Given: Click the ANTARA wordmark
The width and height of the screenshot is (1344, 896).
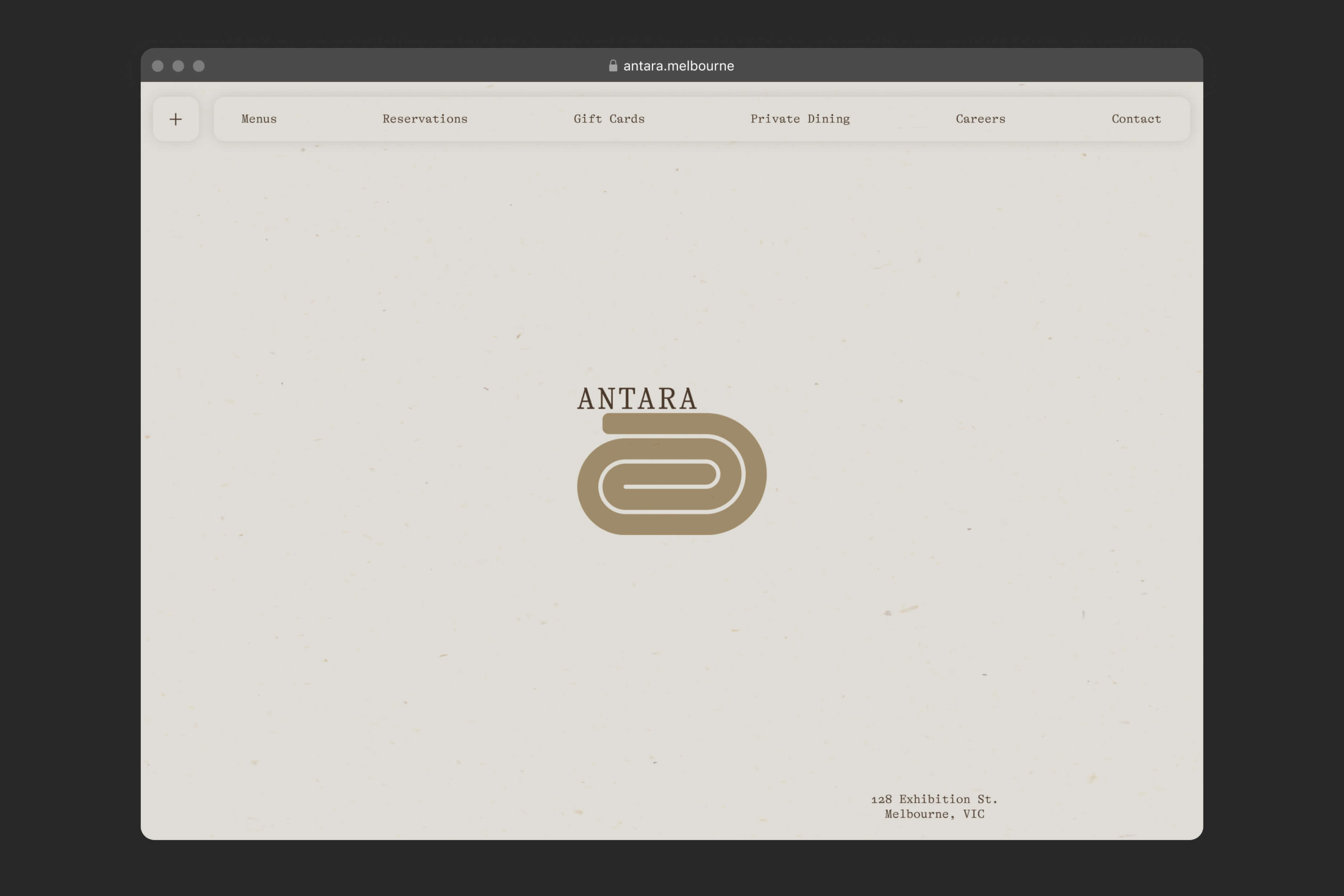Looking at the screenshot, I should (x=637, y=398).
